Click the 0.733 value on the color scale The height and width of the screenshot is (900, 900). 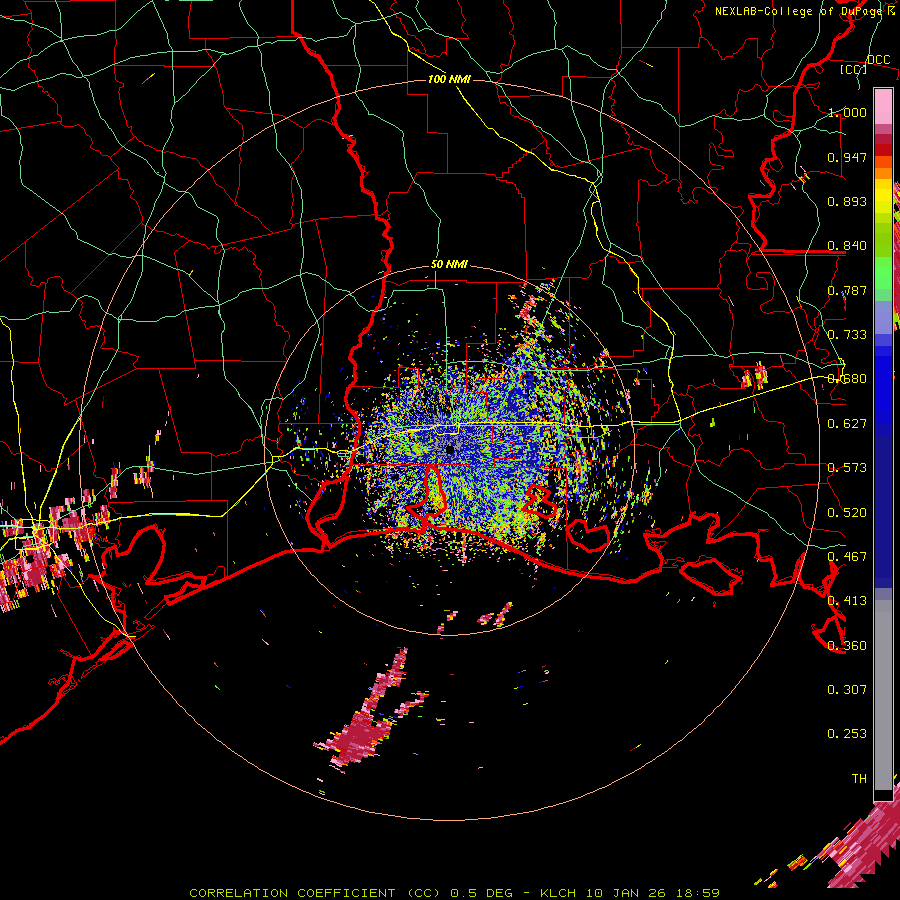coord(847,334)
